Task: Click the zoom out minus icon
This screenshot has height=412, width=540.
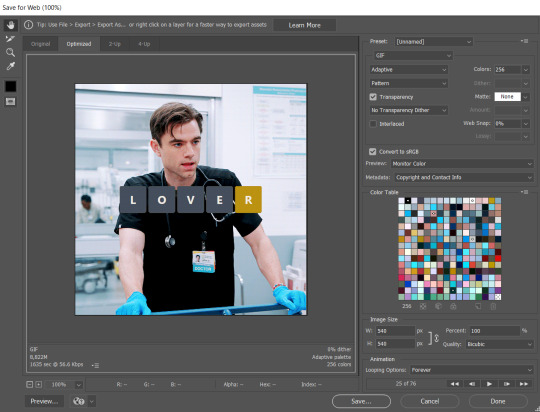Action: pyautogui.click(x=30, y=384)
